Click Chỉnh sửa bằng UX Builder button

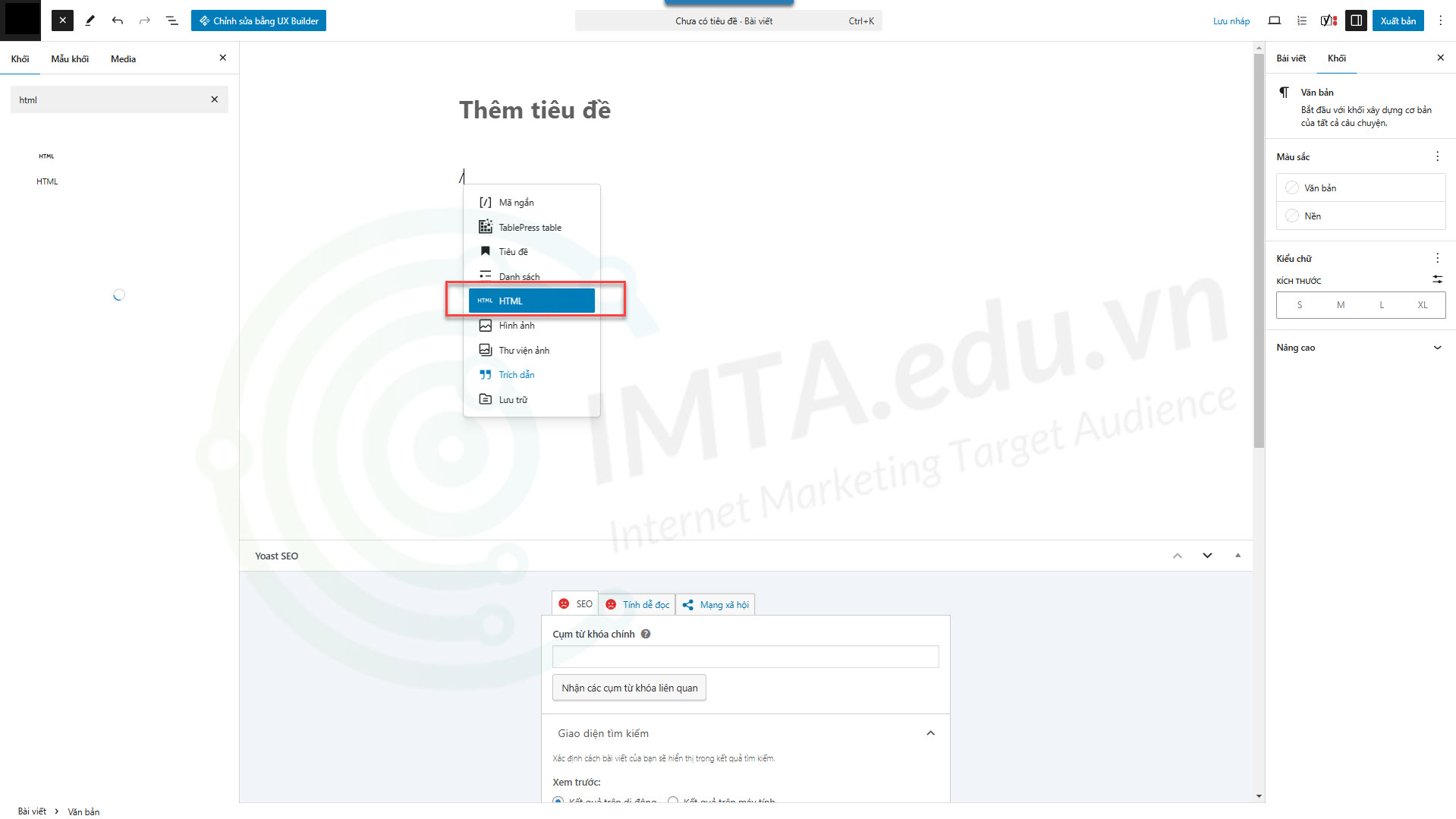(259, 20)
